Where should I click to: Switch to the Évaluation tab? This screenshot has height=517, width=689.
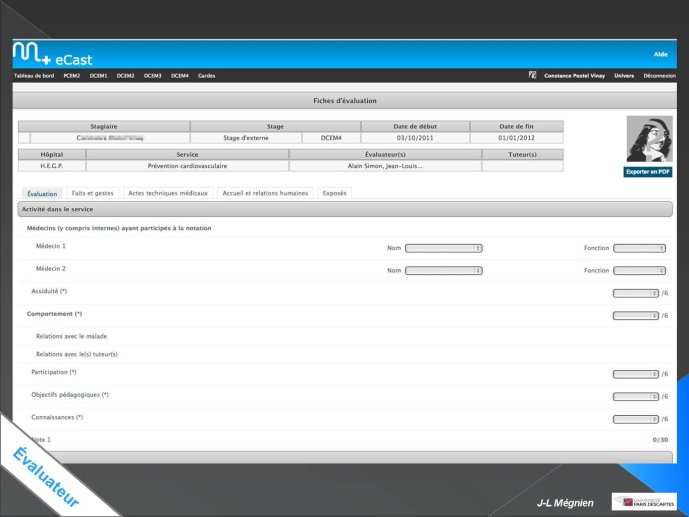coord(42,194)
